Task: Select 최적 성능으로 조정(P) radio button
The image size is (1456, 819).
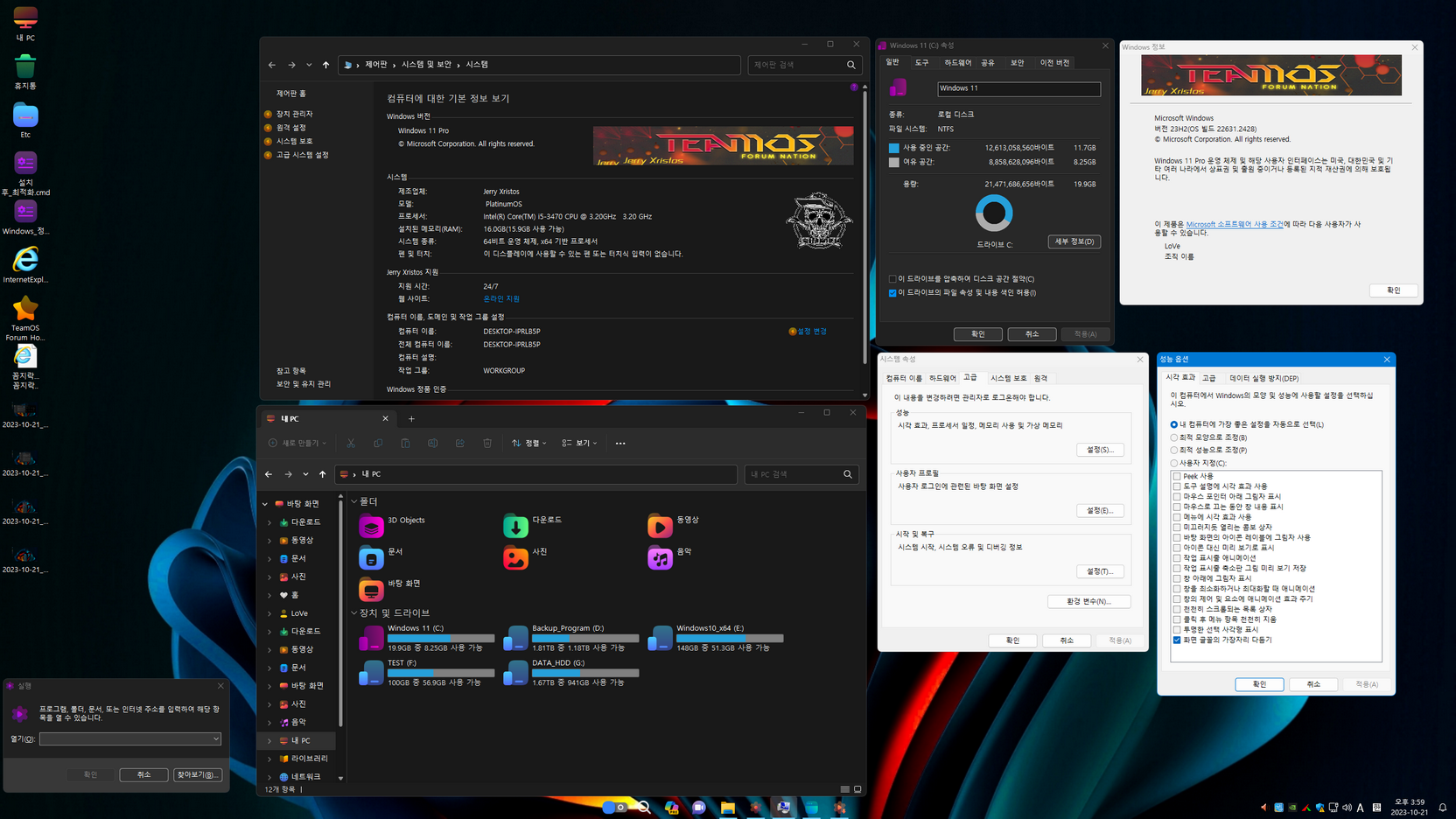Action: (1174, 450)
